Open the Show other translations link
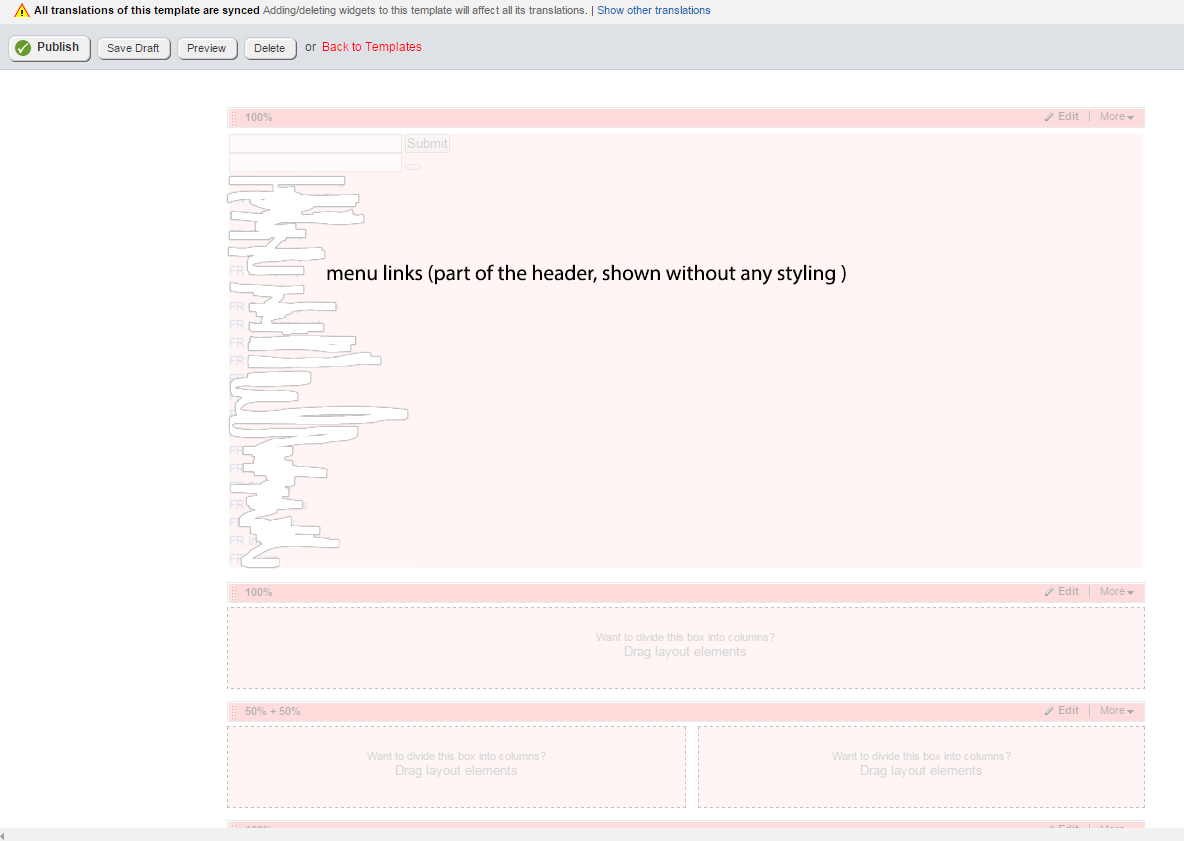This screenshot has width=1184, height=841. tap(653, 11)
